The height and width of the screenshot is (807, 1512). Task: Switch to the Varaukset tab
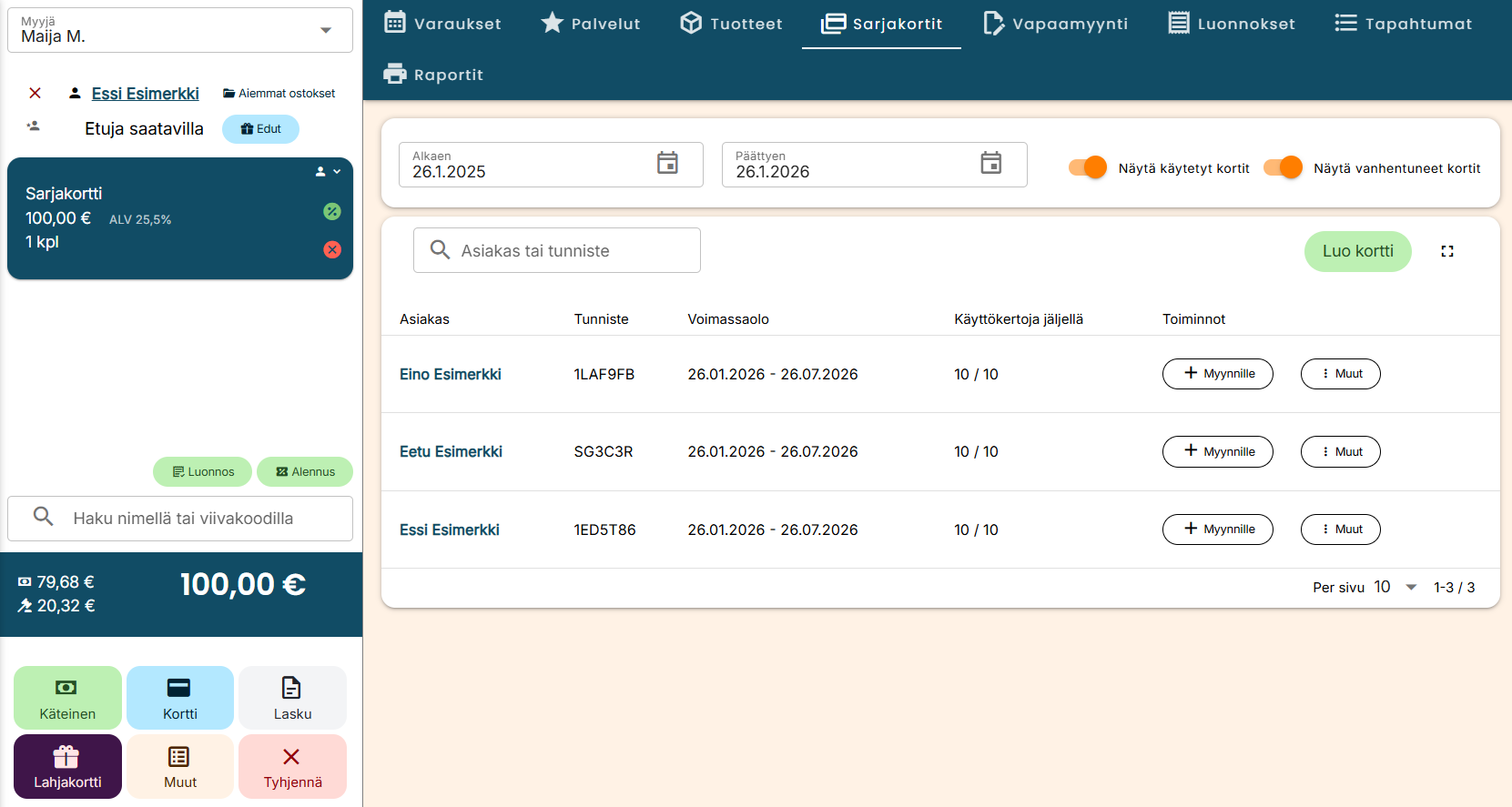tap(443, 24)
